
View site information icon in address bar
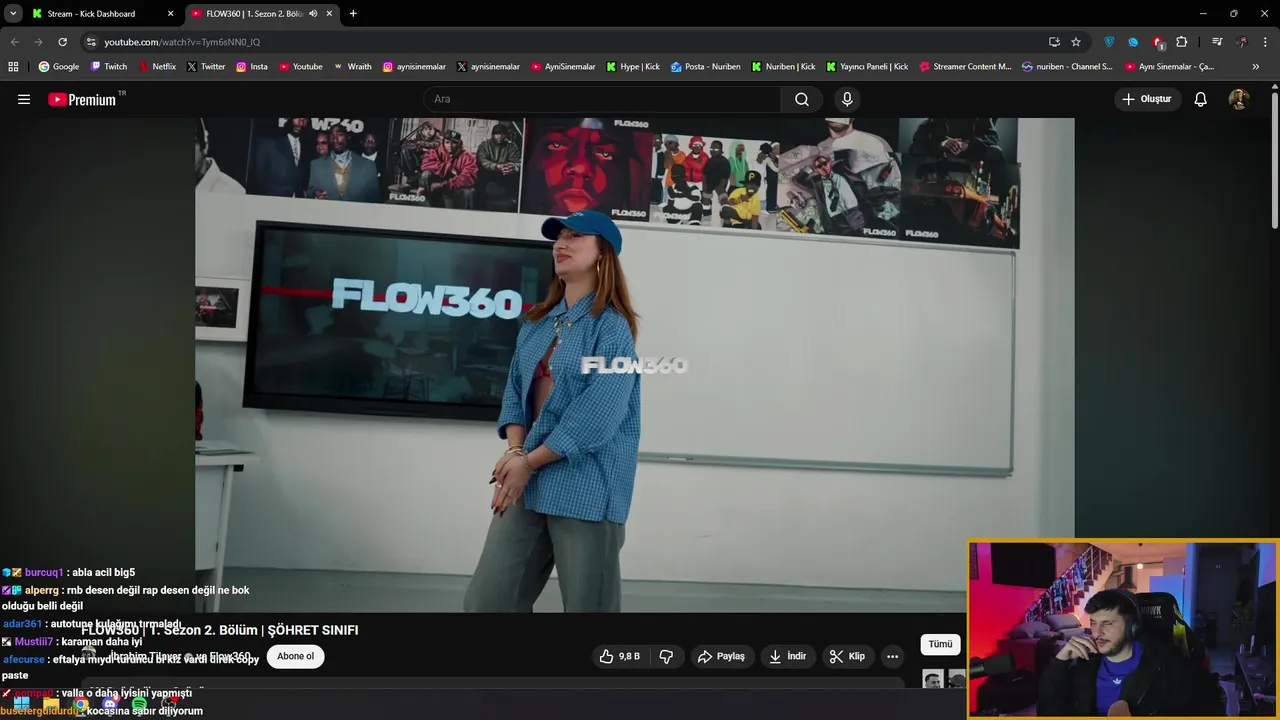[x=91, y=42]
